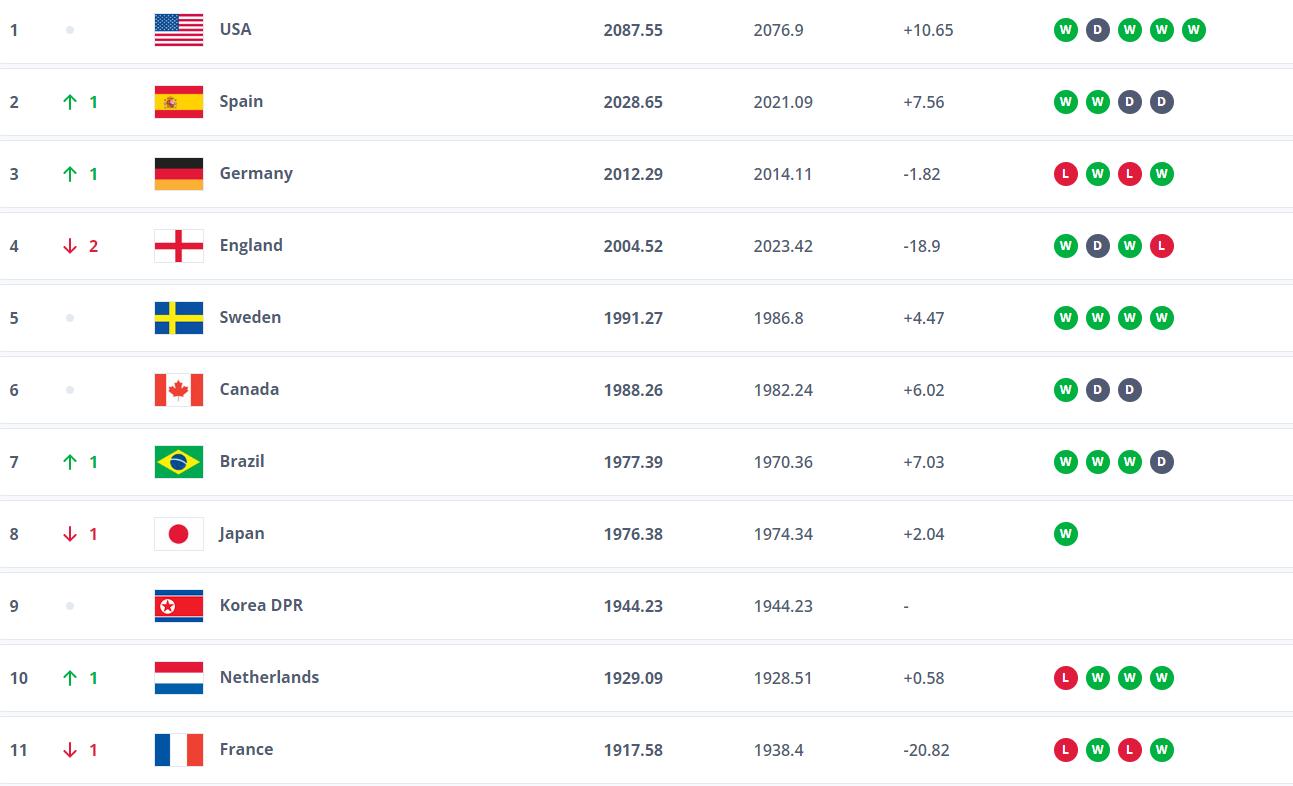The height and width of the screenshot is (786, 1293).
Task: Click the Korea DPR flag icon
Action: point(179,606)
